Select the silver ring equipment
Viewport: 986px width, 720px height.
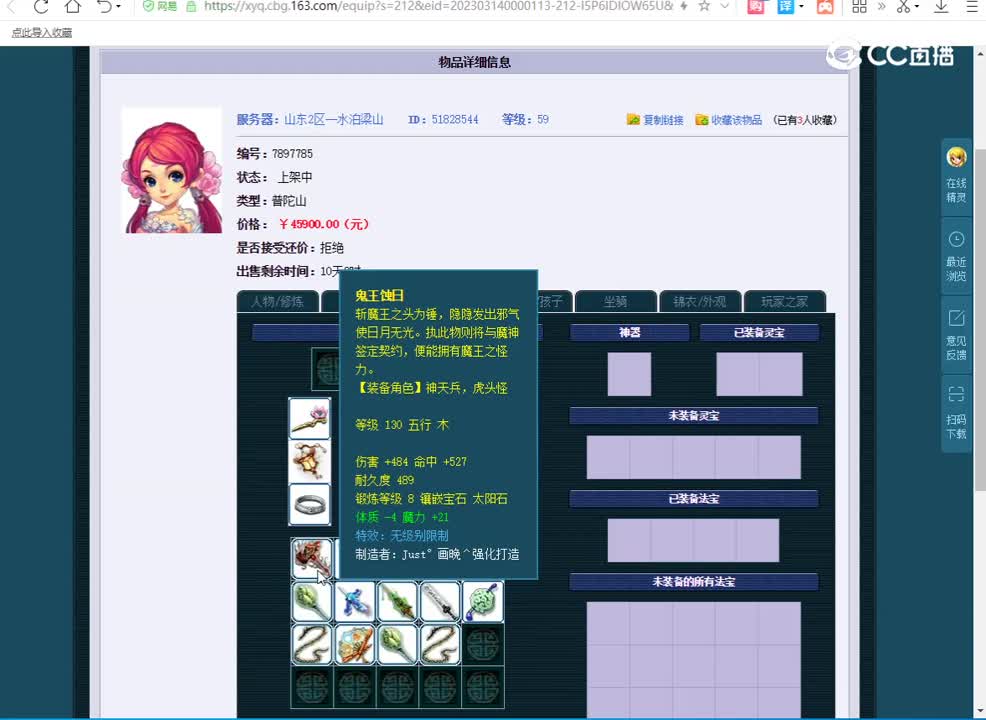(x=309, y=504)
